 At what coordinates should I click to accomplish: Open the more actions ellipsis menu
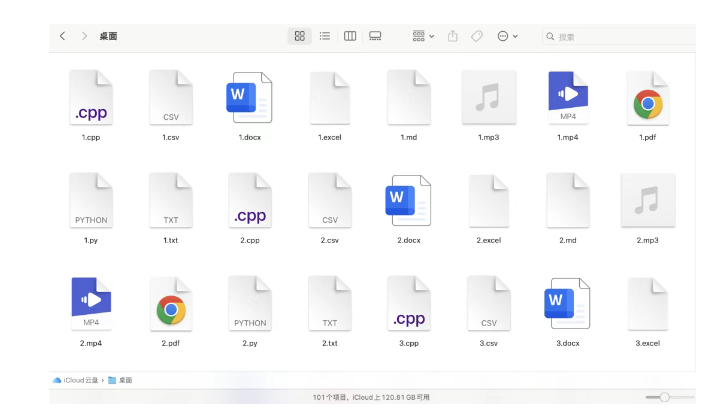pyautogui.click(x=507, y=36)
